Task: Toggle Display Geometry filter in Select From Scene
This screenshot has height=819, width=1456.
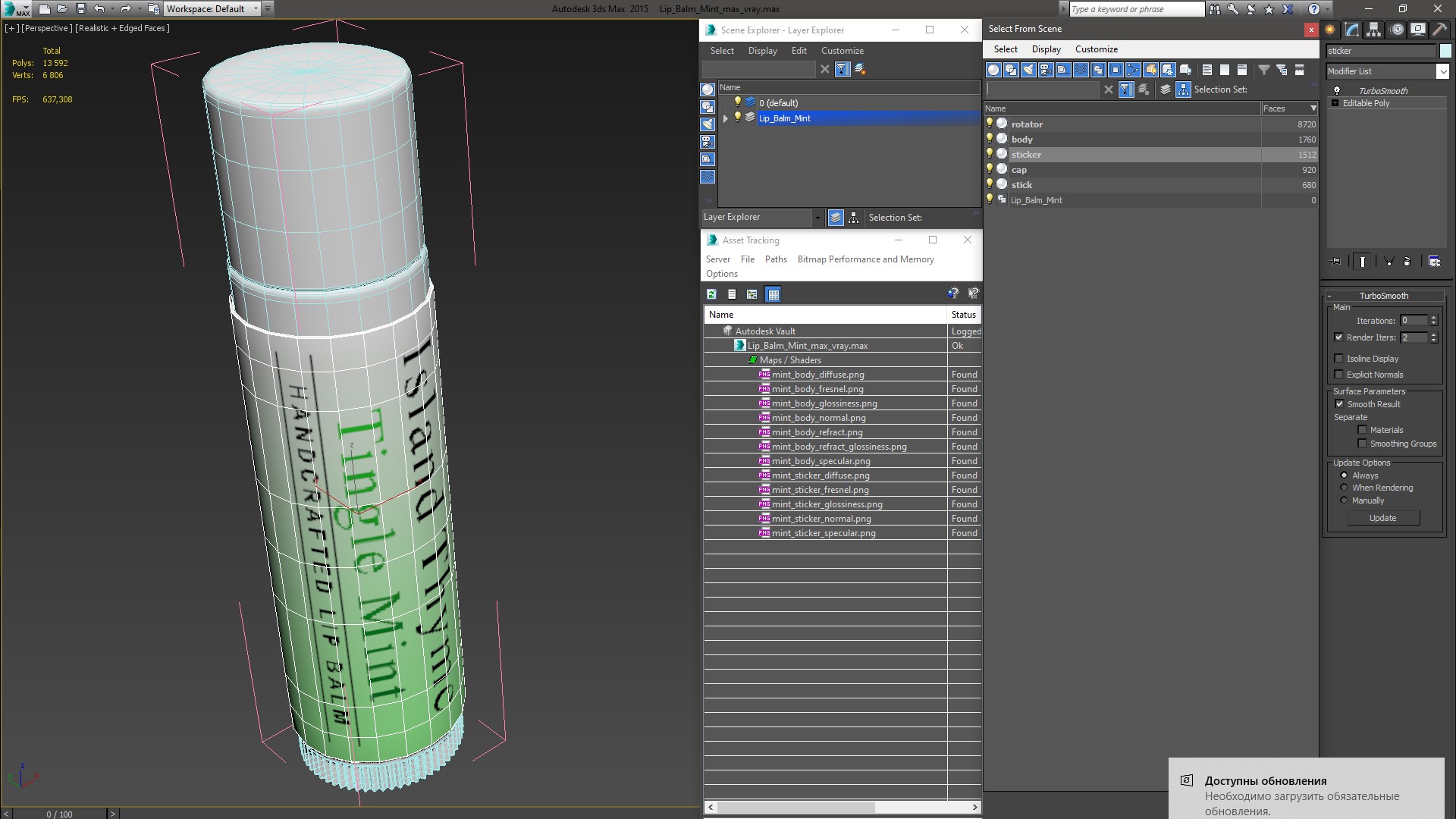Action: pyautogui.click(x=993, y=70)
